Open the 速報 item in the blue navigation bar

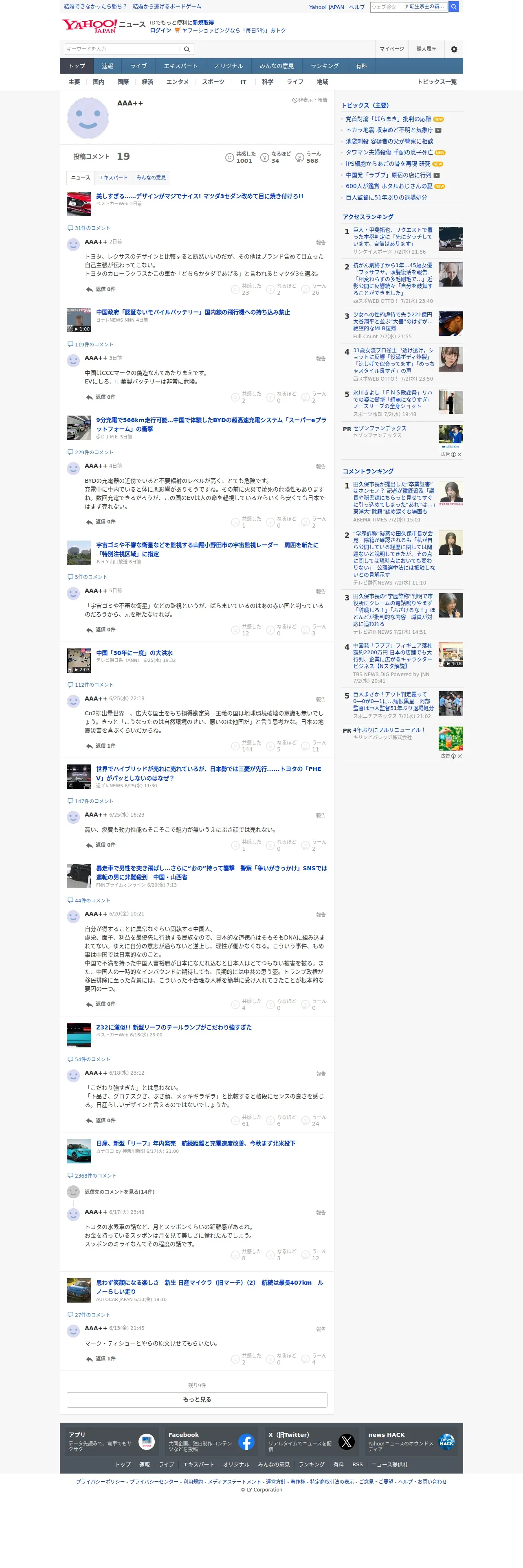pyautogui.click(x=108, y=66)
